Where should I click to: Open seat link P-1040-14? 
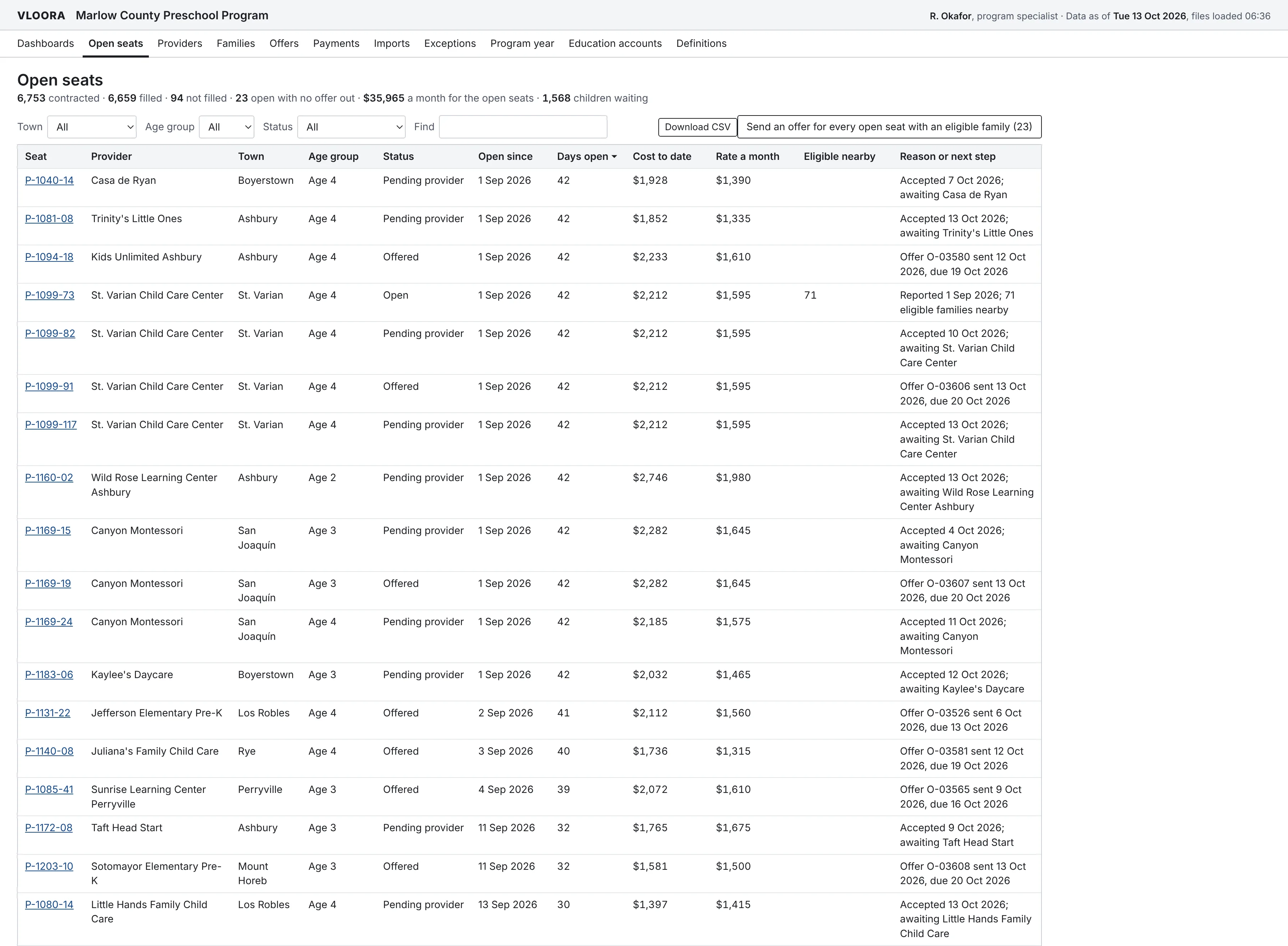[49, 180]
